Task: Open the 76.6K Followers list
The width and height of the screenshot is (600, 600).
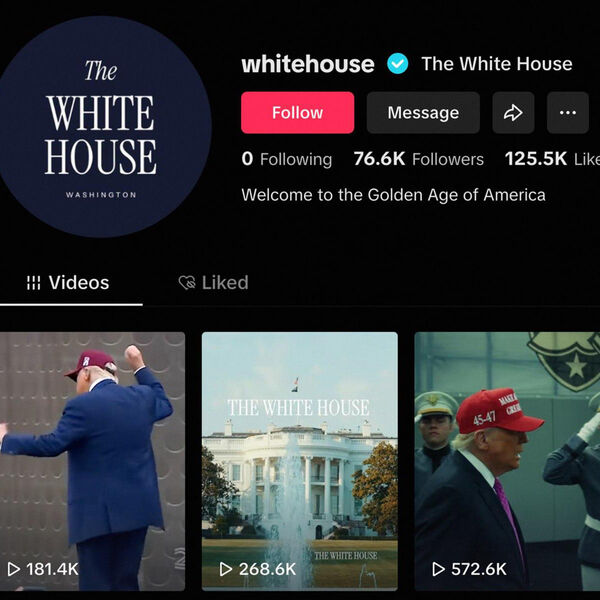Action: [419, 159]
